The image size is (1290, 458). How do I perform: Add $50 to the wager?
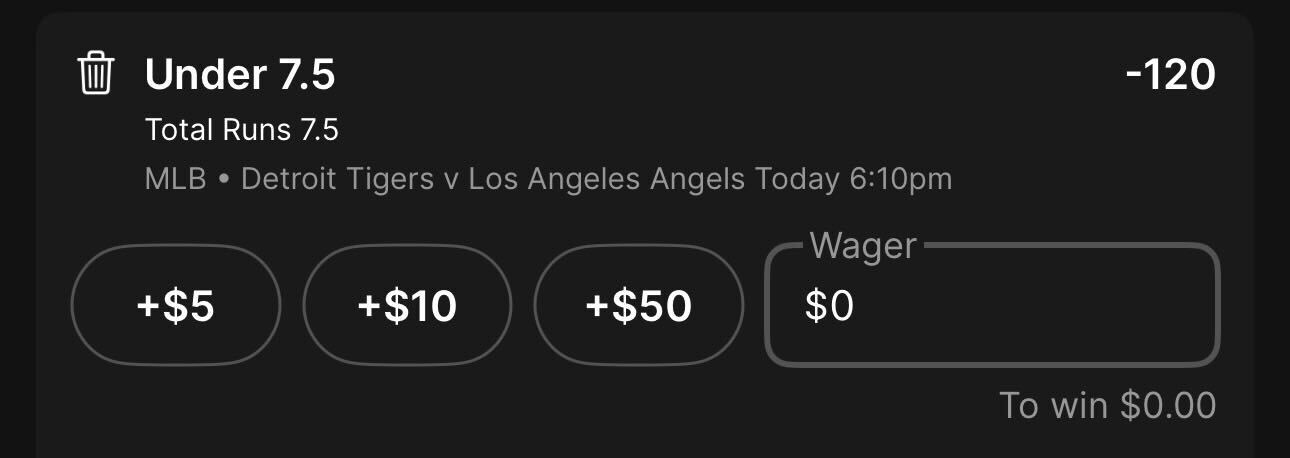[639, 306]
